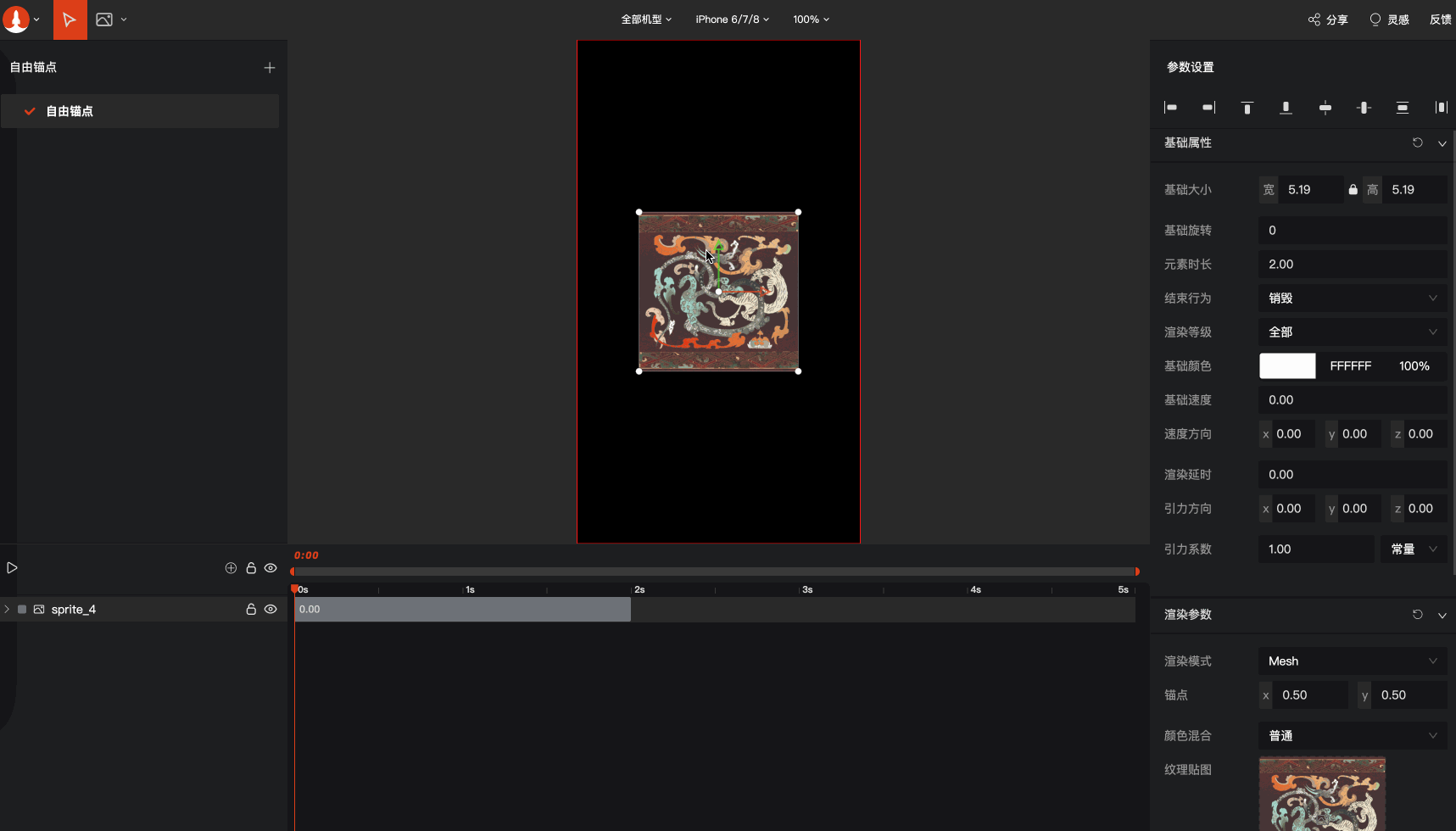
Task: Click the app logo avatar
Action: click(16, 19)
